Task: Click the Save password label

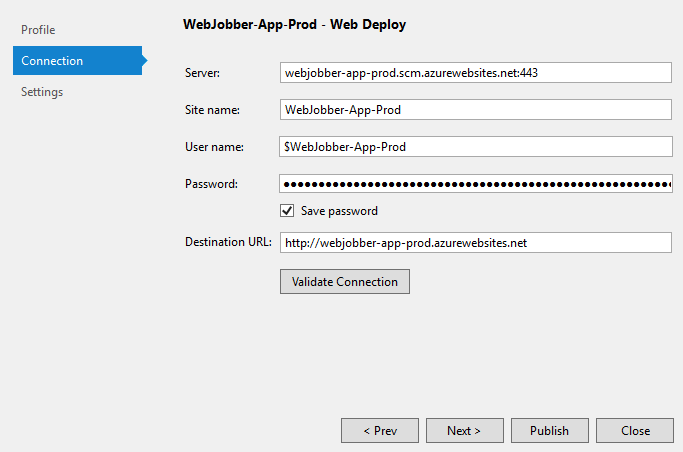Action: 339,211
